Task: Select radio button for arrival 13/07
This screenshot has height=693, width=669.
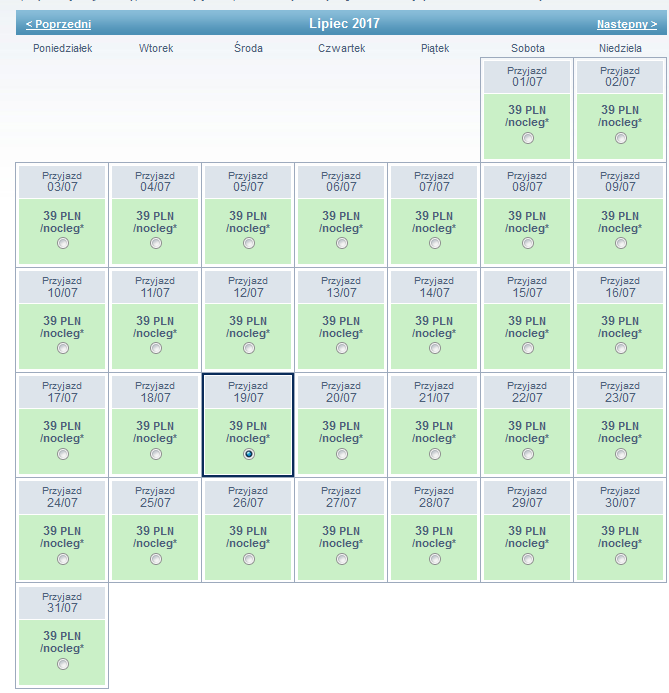Action: click(x=342, y=348)
